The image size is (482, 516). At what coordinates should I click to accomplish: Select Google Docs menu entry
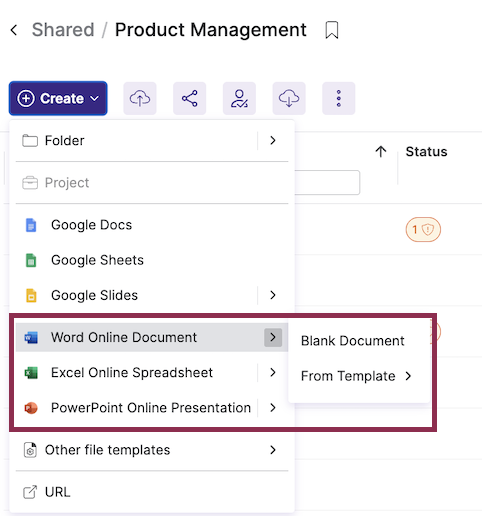152,225
